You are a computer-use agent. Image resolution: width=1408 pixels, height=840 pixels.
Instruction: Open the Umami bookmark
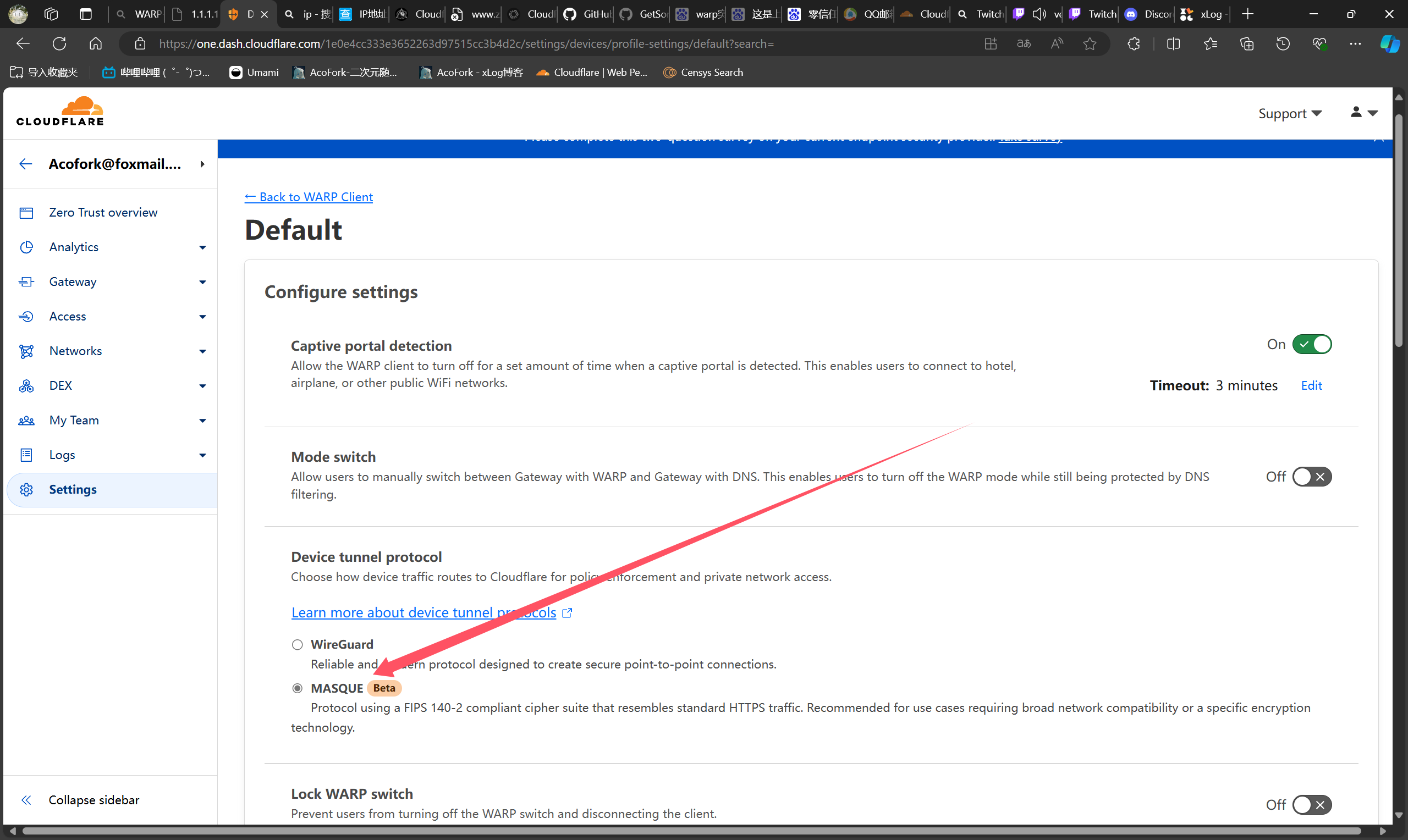pyautogui.click(x=254, y=73)
